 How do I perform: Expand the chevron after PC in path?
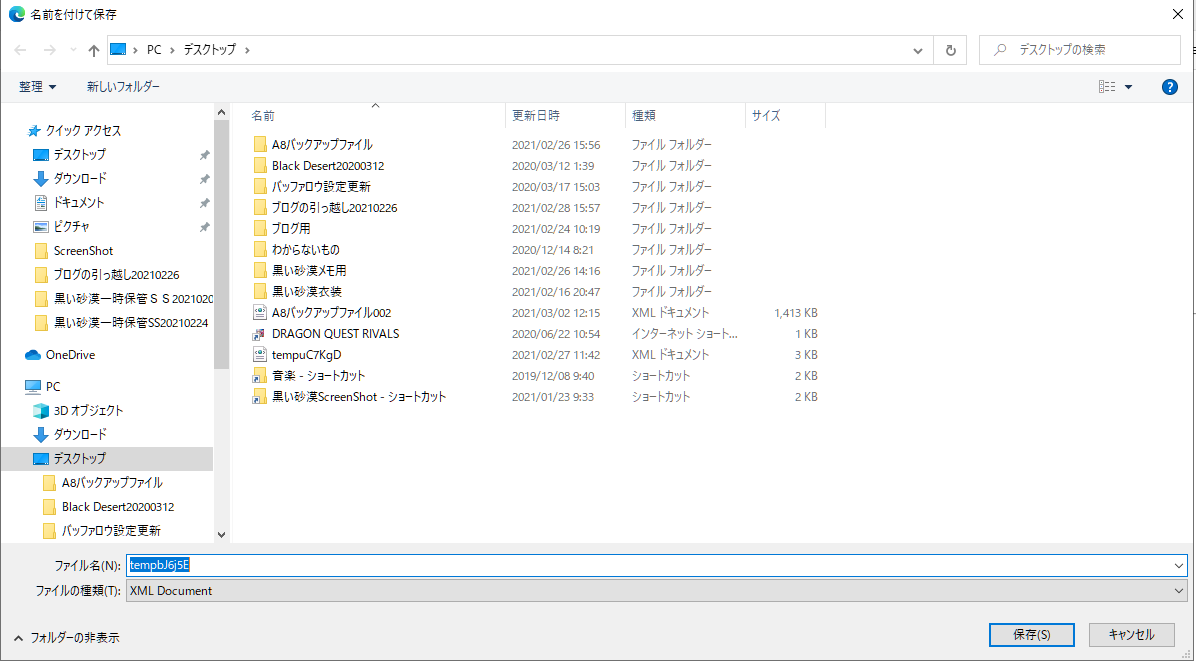point(172,50)
